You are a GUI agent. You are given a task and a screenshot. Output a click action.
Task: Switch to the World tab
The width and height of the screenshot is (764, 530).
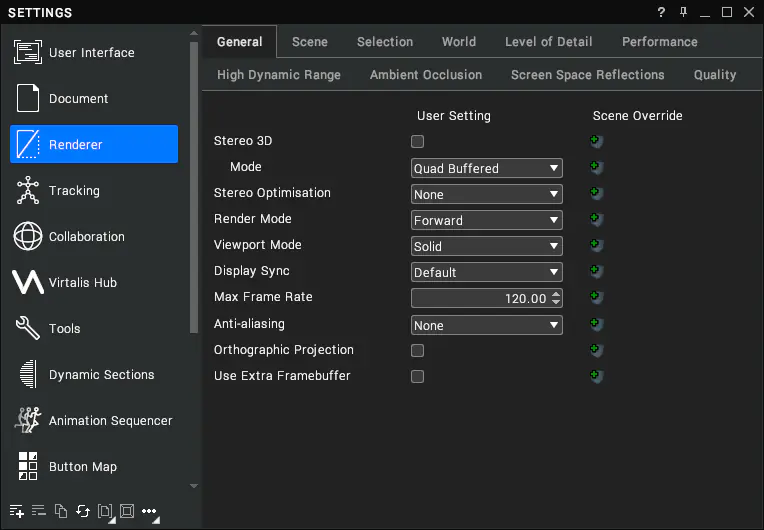click(x=459, y=42)
